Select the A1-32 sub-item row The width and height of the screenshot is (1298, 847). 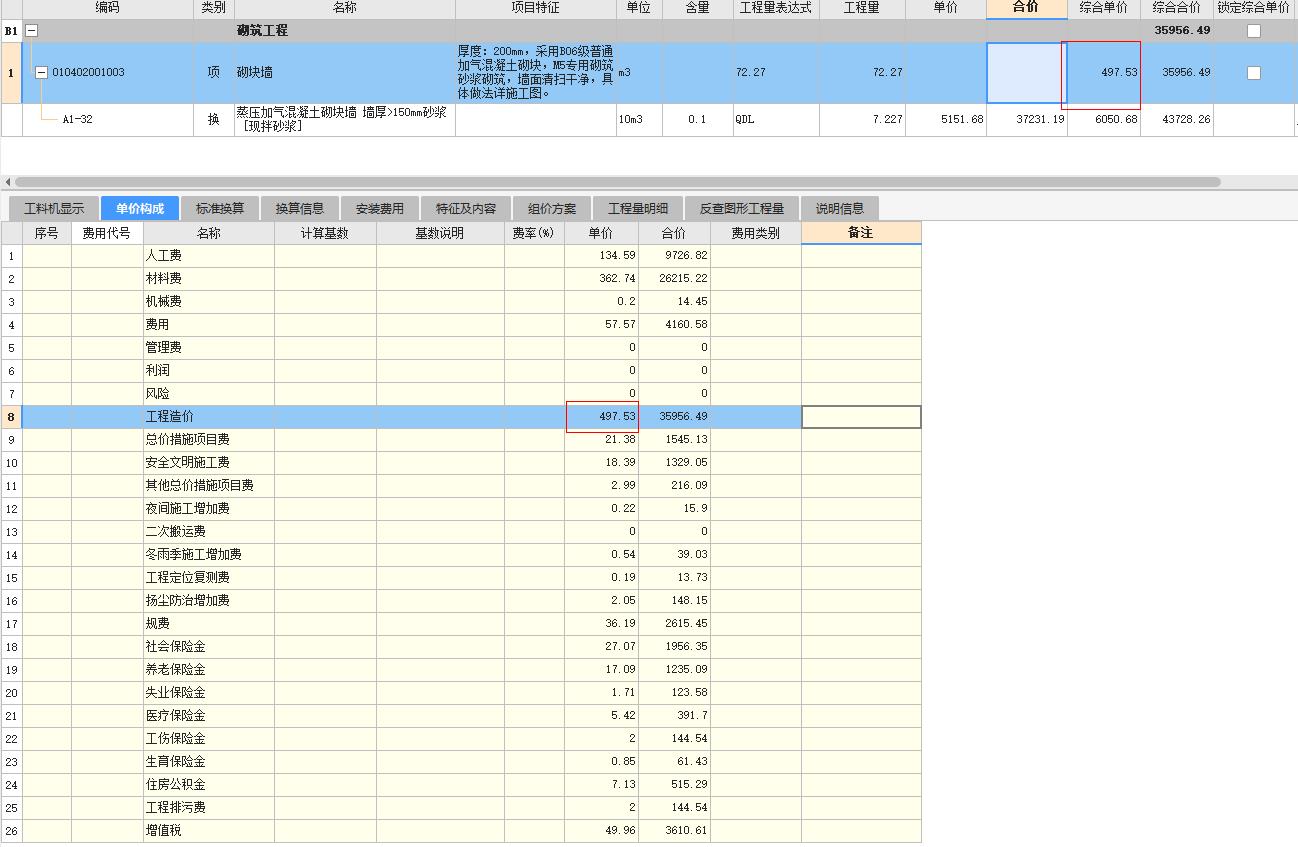pyautogui.click(x=77, y=119)
